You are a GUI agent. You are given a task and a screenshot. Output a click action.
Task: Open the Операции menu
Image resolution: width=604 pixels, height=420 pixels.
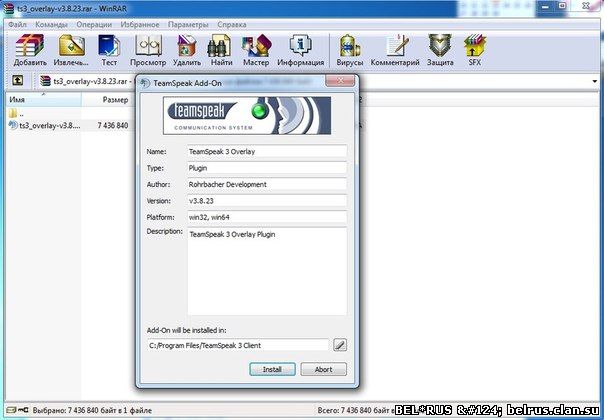(x=94, y=24)
